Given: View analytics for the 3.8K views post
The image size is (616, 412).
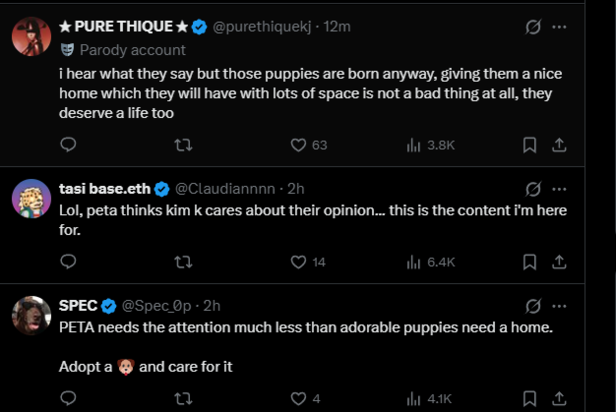Looking at the screenshot, I should [x=413, y=145].
